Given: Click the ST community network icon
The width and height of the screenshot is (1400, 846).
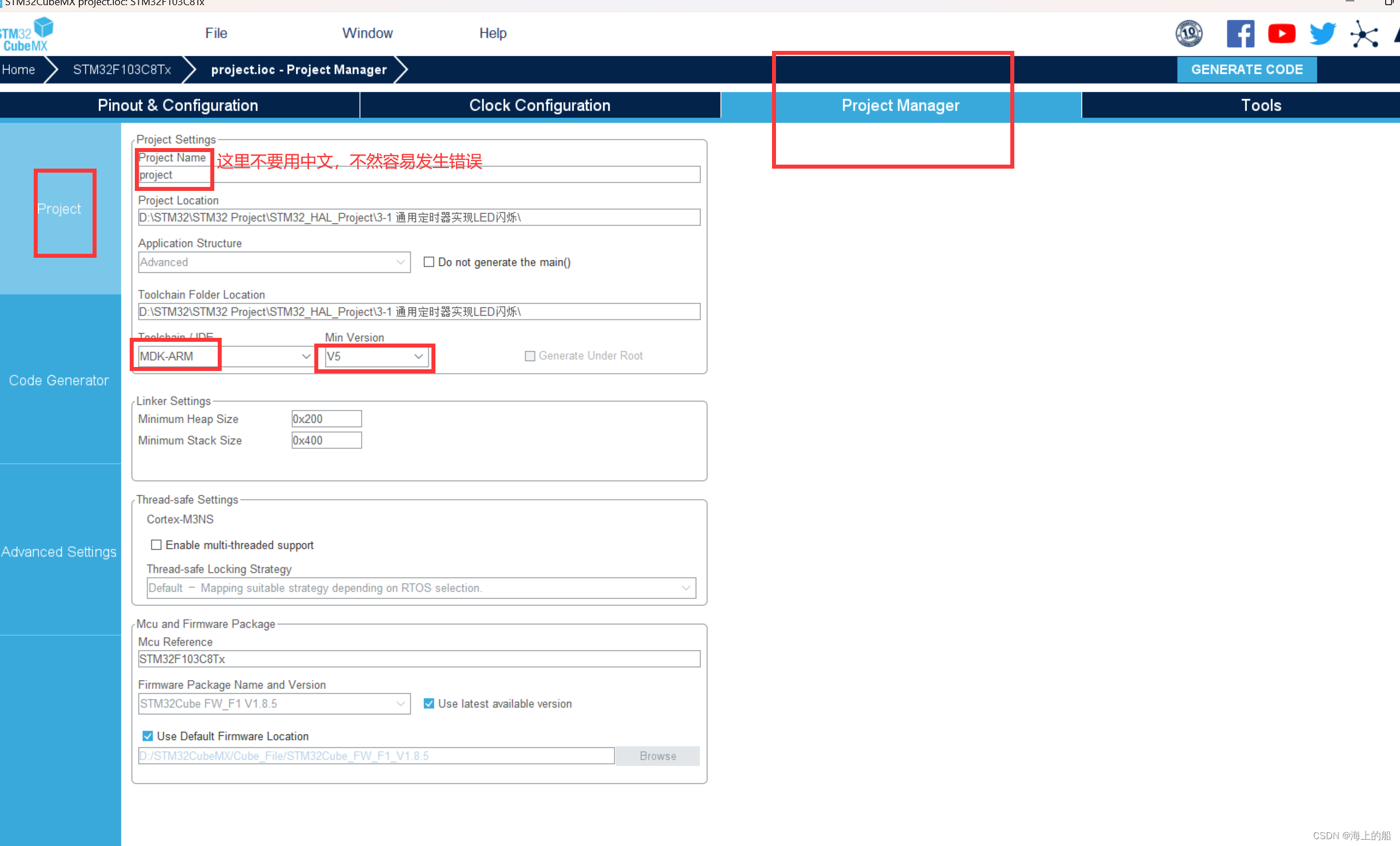Looking at the screenshot, I should click(x=1364, y=34).
